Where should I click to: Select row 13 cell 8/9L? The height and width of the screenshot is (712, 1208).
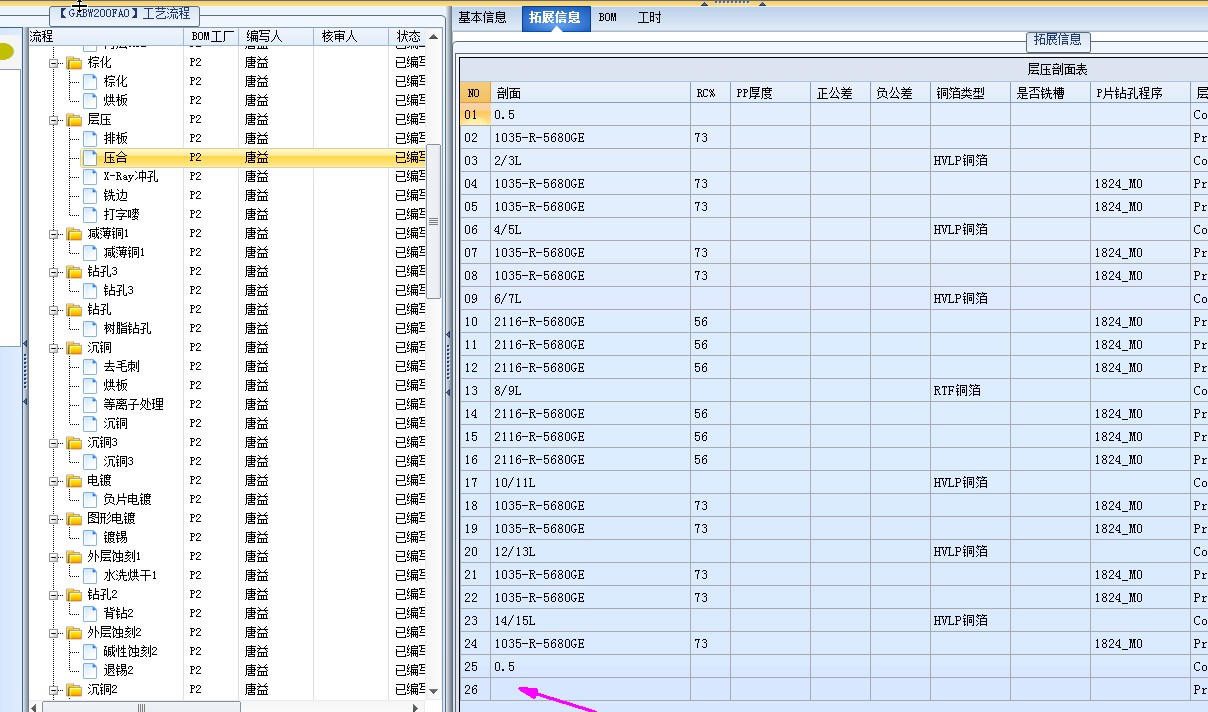click(x=590, y=390)
